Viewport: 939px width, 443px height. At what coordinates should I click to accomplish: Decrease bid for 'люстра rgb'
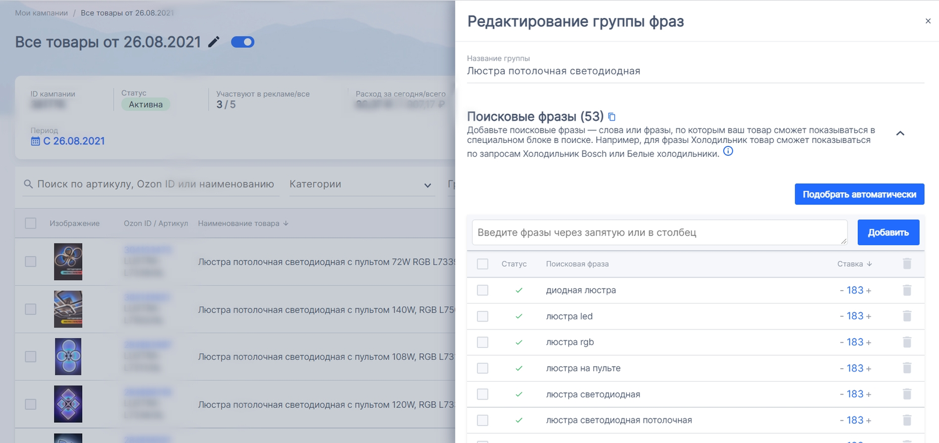[x=841, y=342]
